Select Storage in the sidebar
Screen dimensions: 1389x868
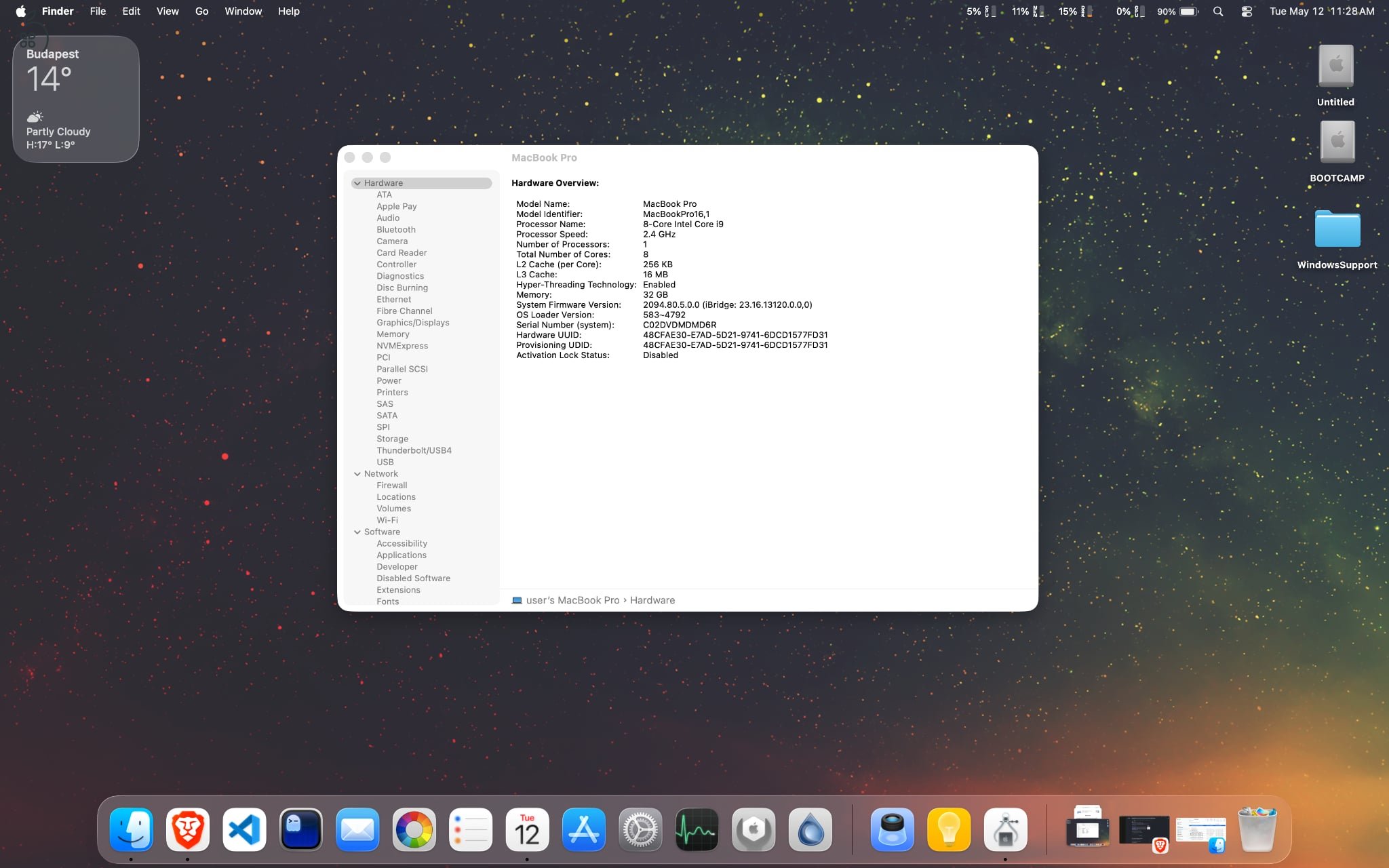pyautogui.click(x=392, y=439)
